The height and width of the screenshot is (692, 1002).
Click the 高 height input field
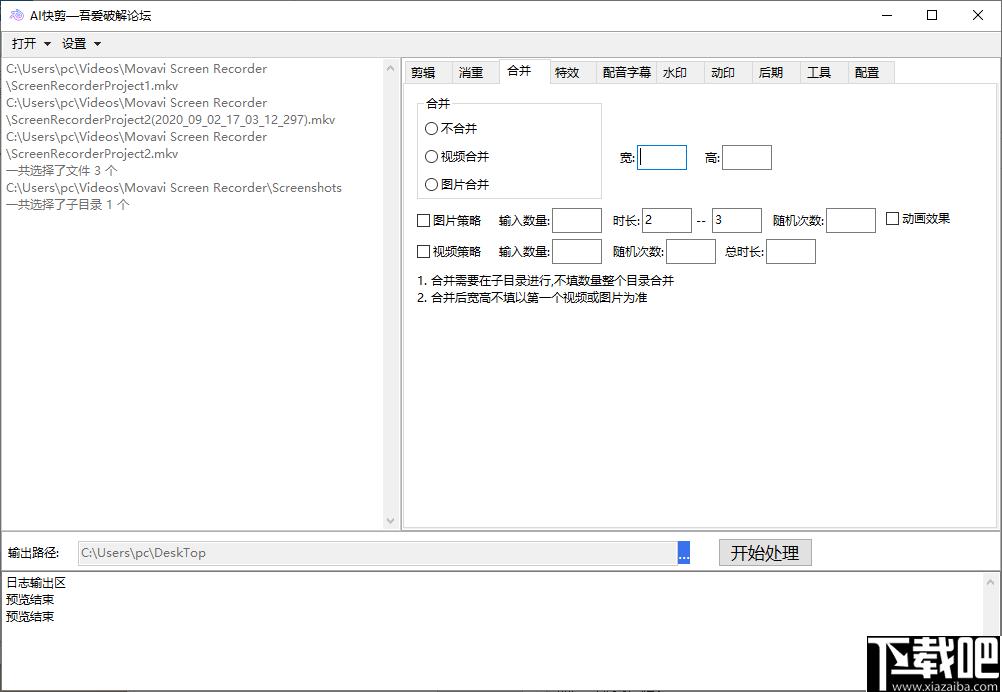pos(747,157)
